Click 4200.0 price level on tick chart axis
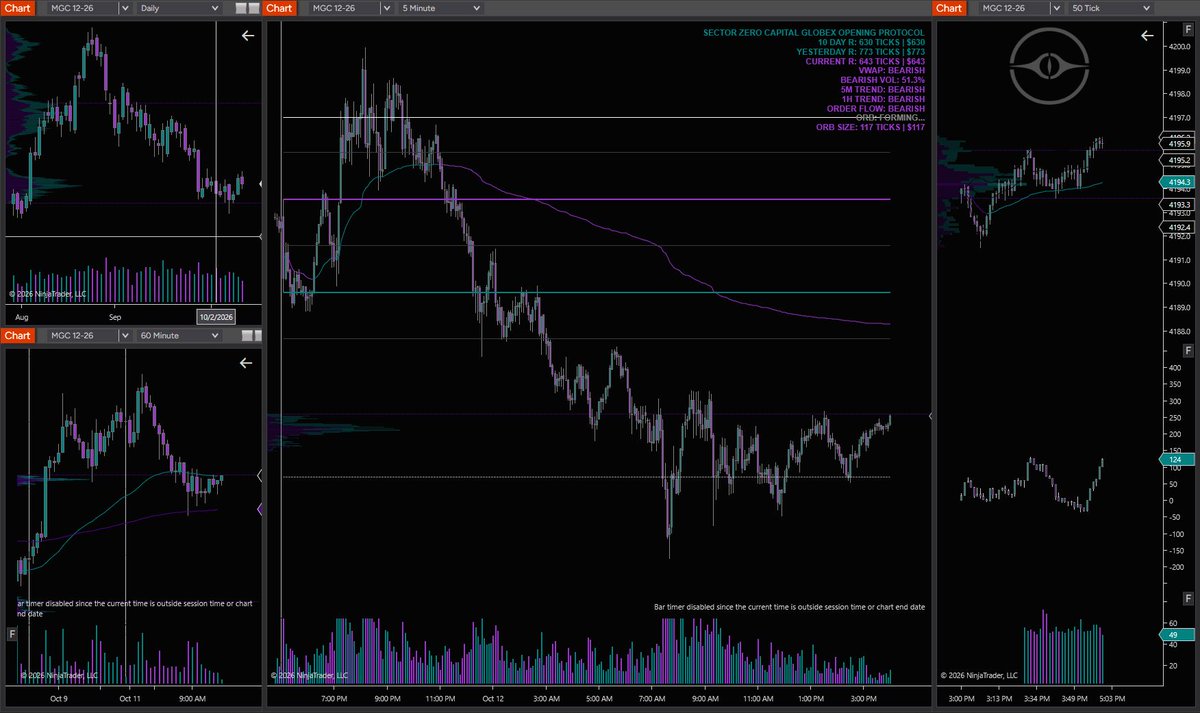This screenshot has height=713, width=1200. tap(1178, 46)
